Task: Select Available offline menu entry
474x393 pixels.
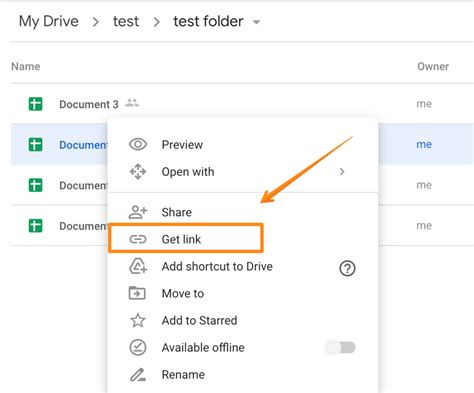Action: (x=243, y=347)
